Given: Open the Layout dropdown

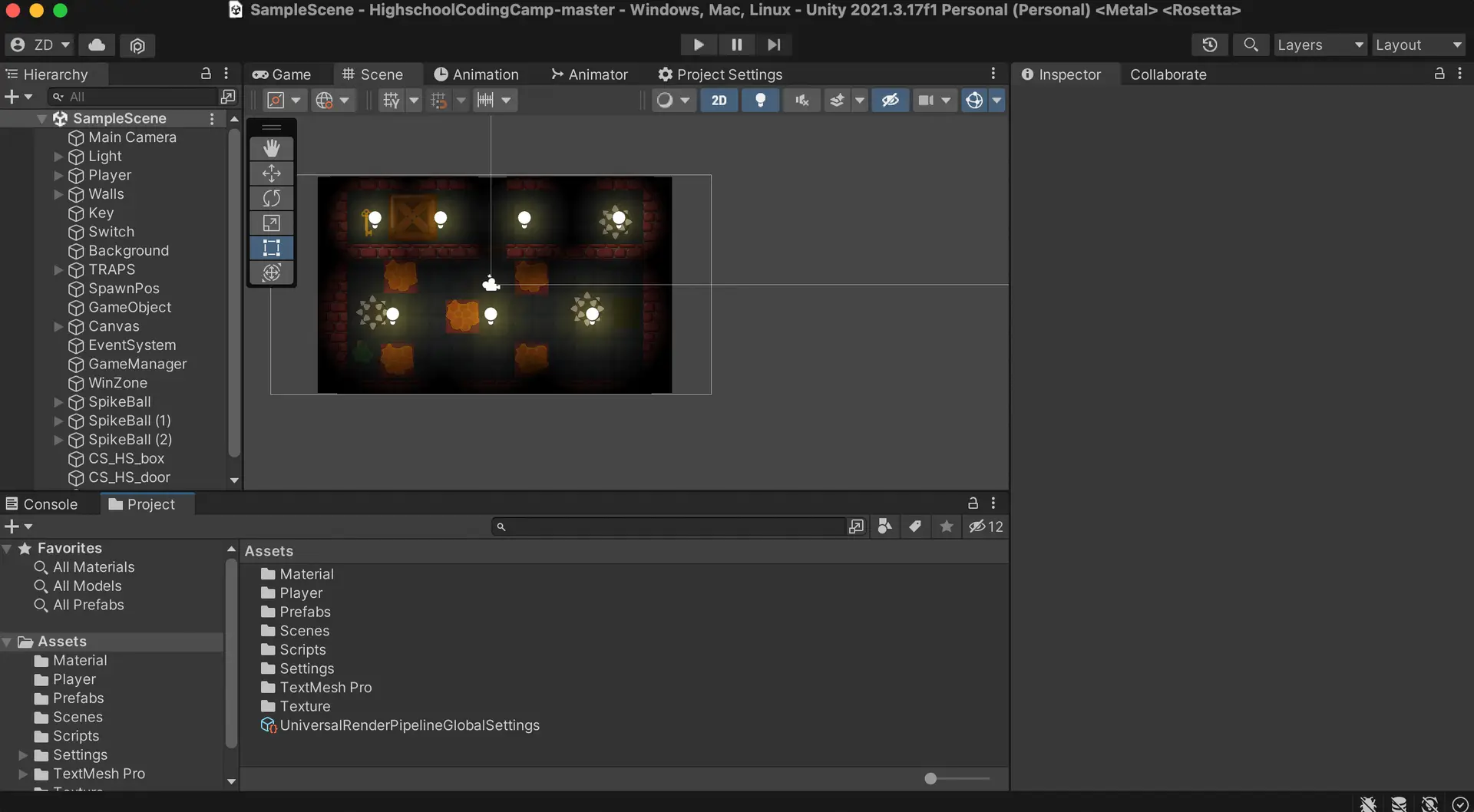Looking at the screenshot, I should pyautogui.click(x=1418, y=45).
